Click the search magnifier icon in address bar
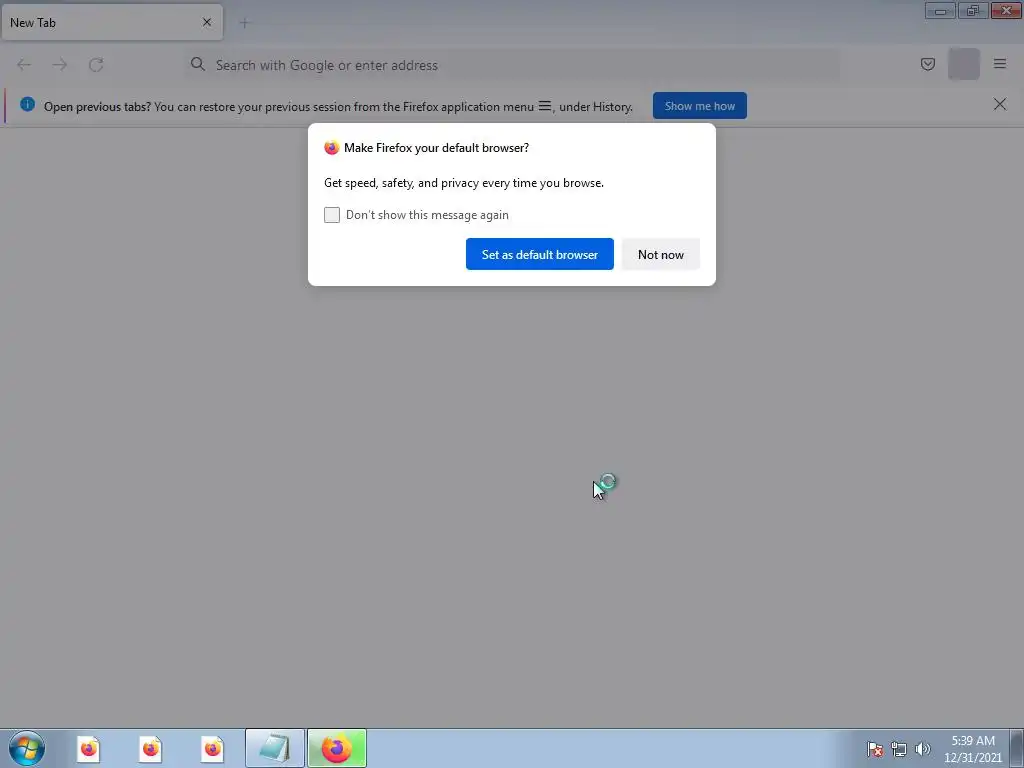 point(198,64)
